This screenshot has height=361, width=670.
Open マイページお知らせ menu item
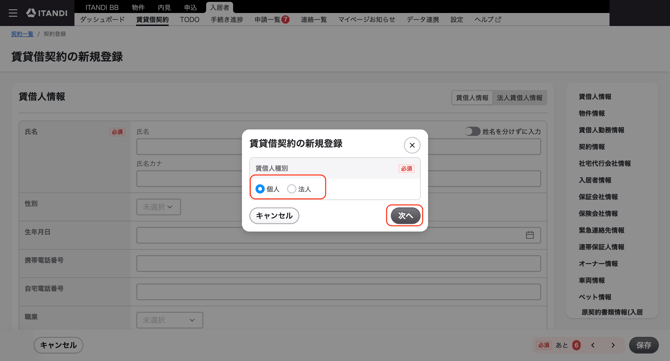(367, 20)
